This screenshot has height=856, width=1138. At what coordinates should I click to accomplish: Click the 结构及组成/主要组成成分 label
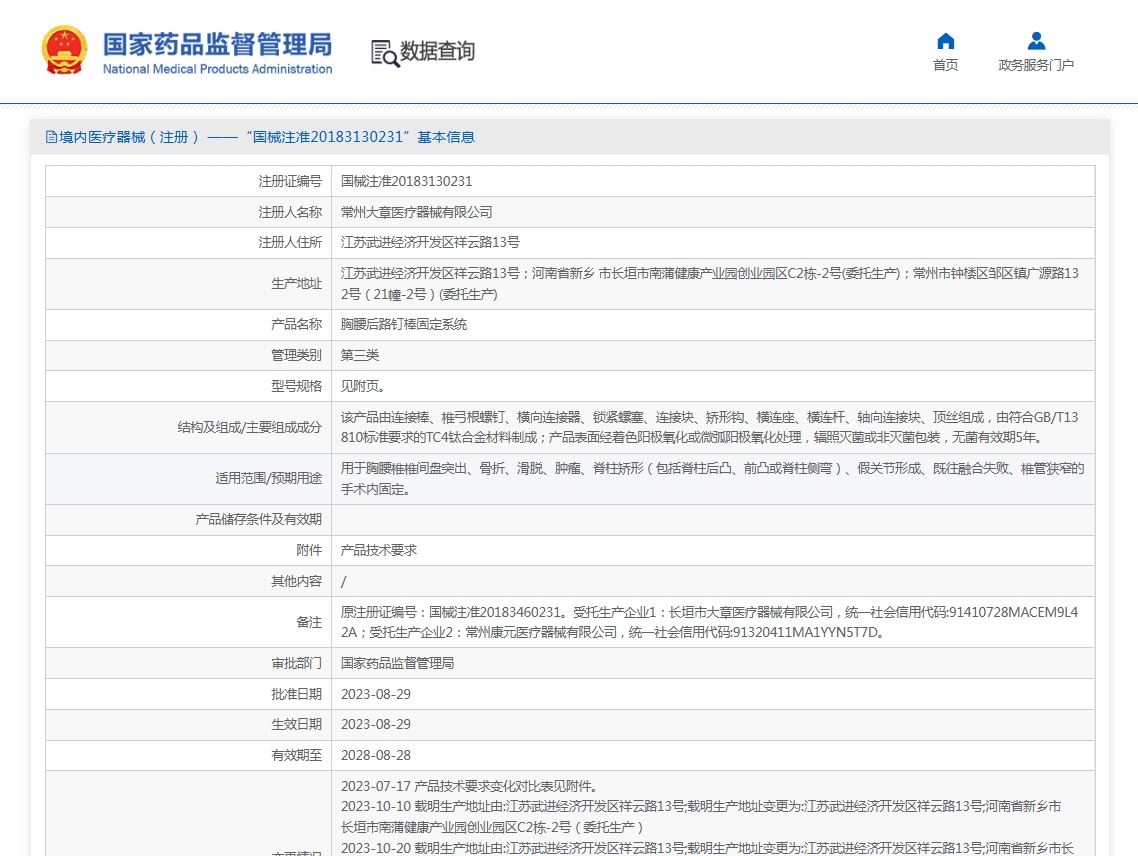pyautogui.click(x=250, y=428)
